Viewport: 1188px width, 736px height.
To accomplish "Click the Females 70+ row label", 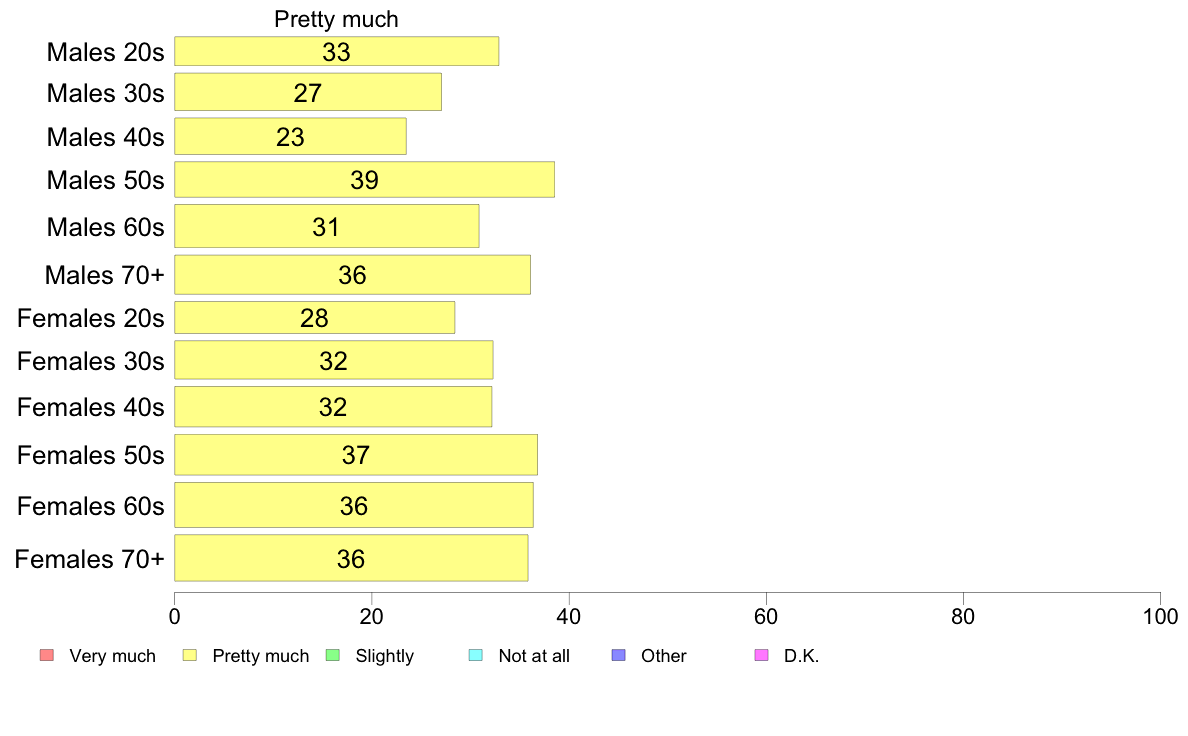I will click(89, 559).
